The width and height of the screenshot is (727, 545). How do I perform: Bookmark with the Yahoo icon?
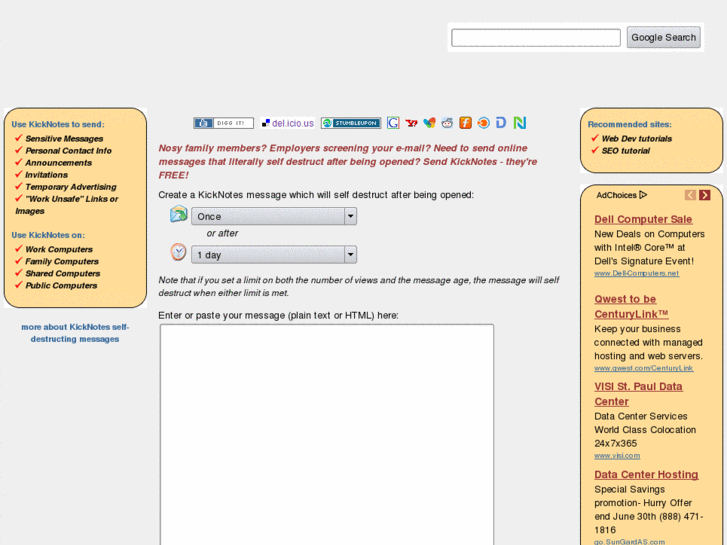click(x=411, y=123)
